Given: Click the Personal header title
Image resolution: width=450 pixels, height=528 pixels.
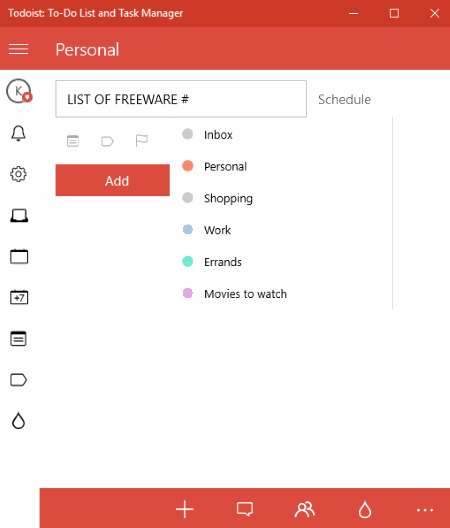Looking at the screenshot, I should coord(87,50).
